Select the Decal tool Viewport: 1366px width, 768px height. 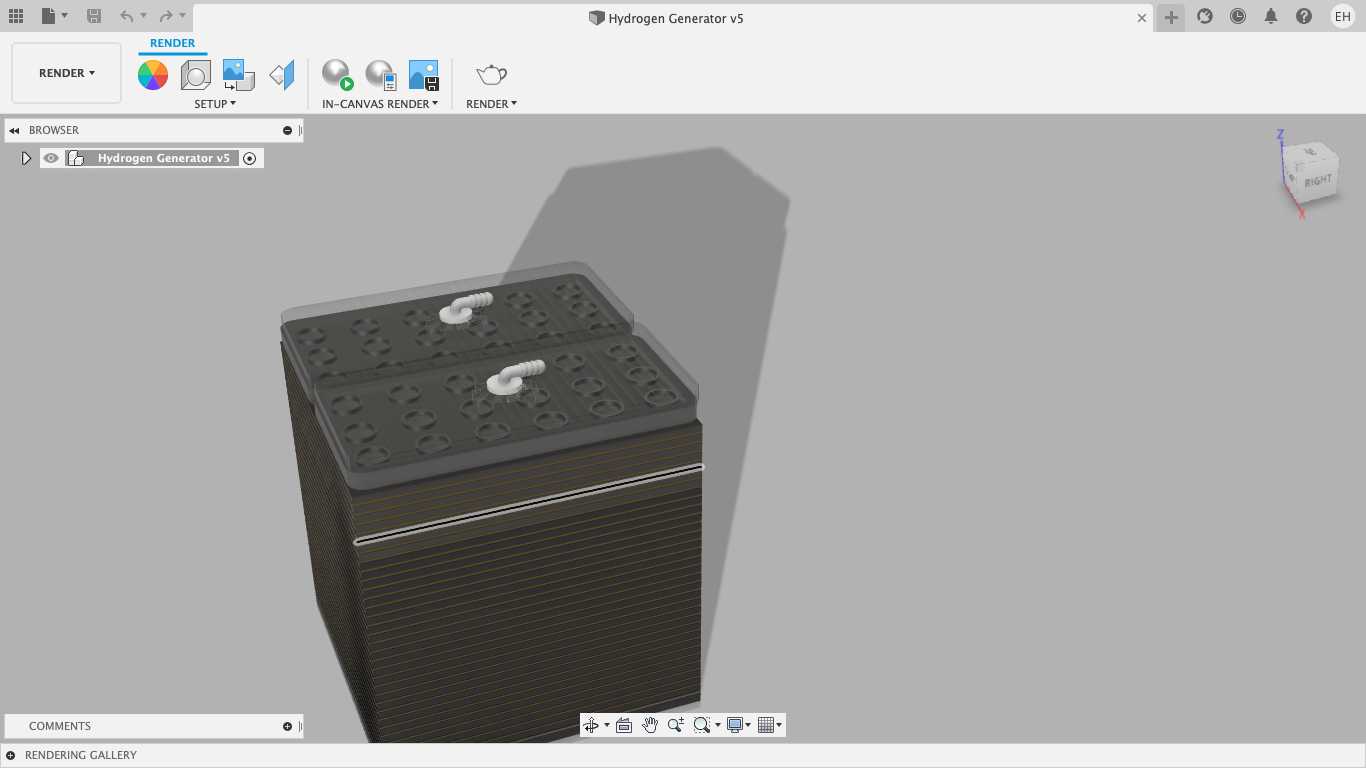click(x=238, y=75)
